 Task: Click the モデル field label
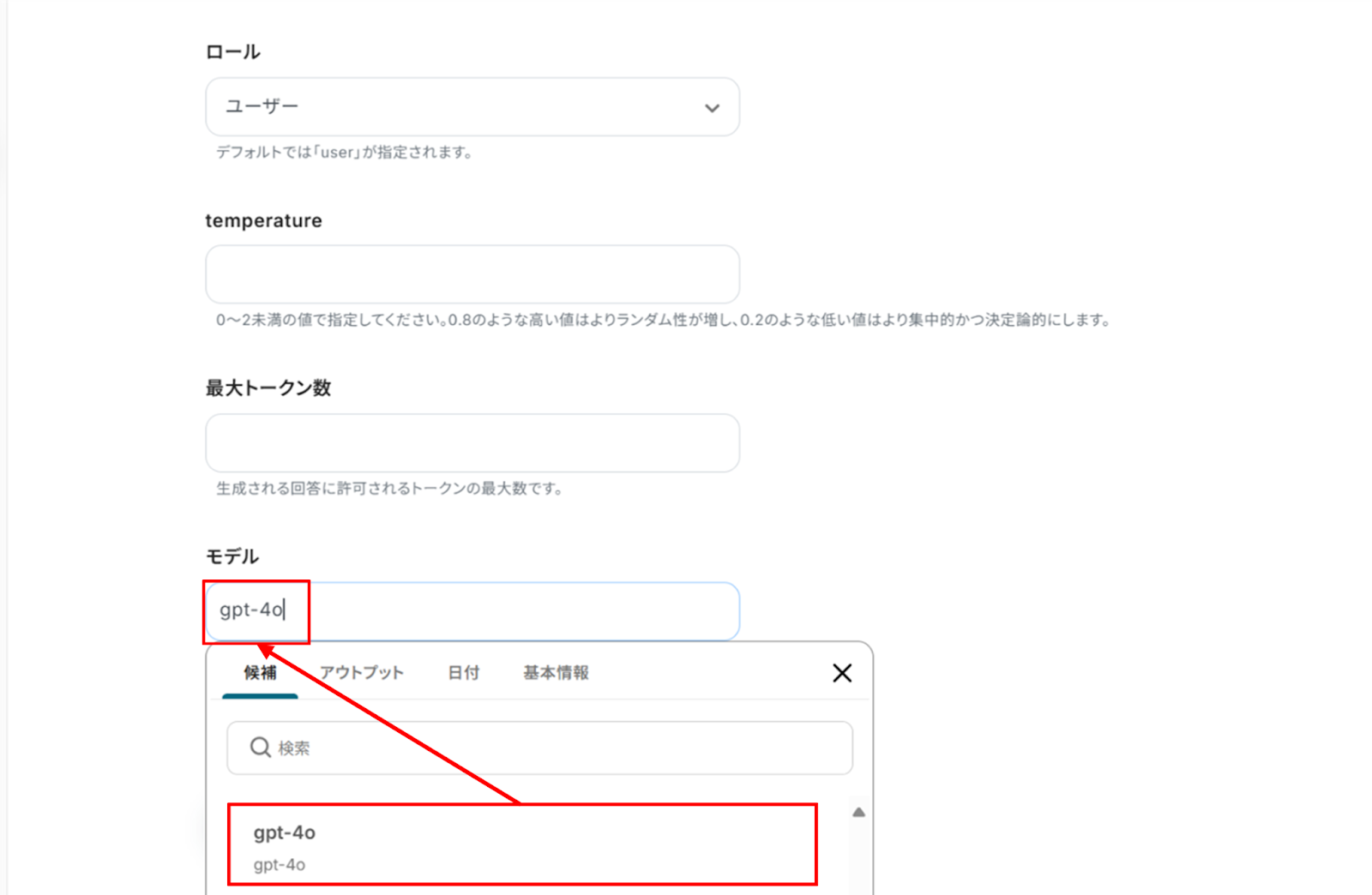(232, 556)
